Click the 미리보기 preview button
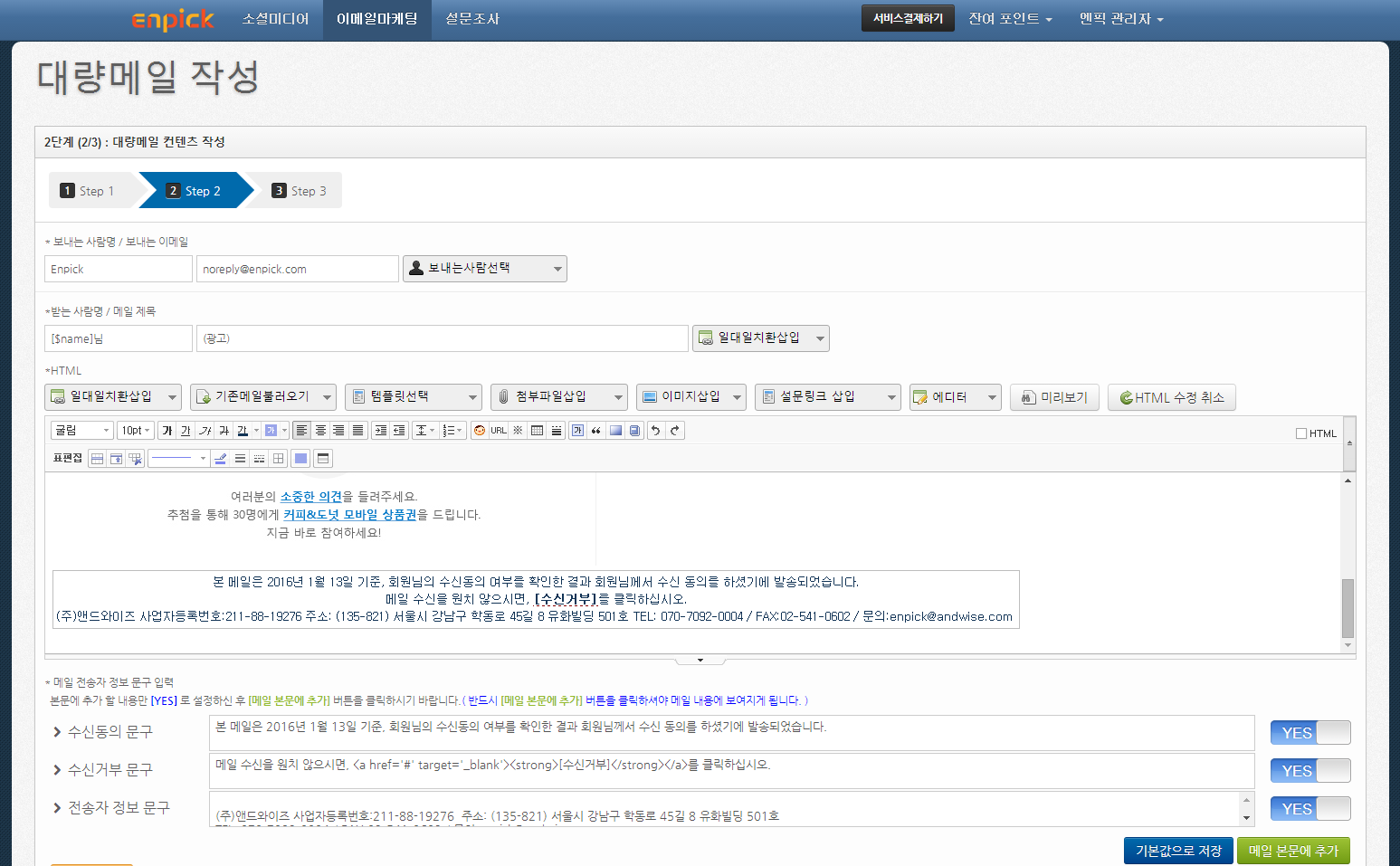This screenshot has width=1400, height=866. [x=1055, y=397]
